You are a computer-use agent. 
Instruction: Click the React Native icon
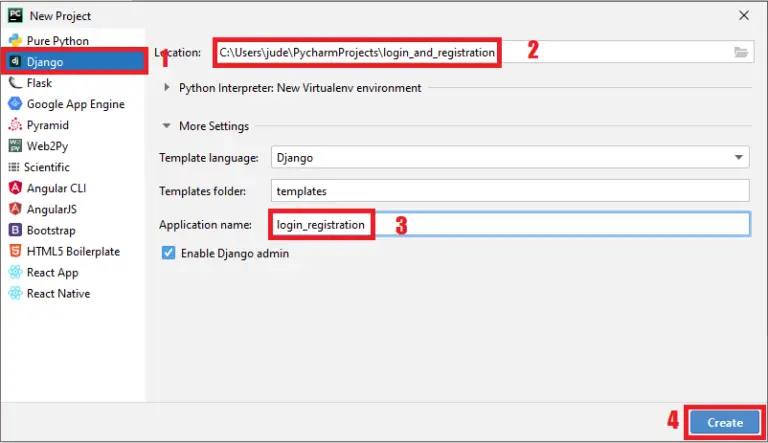click(x=15, y=293)
